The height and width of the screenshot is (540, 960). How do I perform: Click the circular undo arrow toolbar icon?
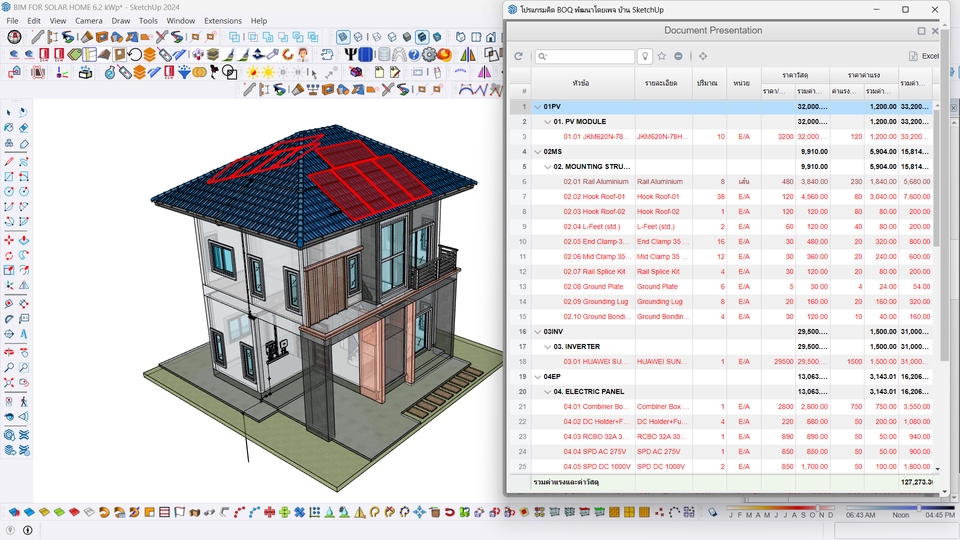coord(135,55)
